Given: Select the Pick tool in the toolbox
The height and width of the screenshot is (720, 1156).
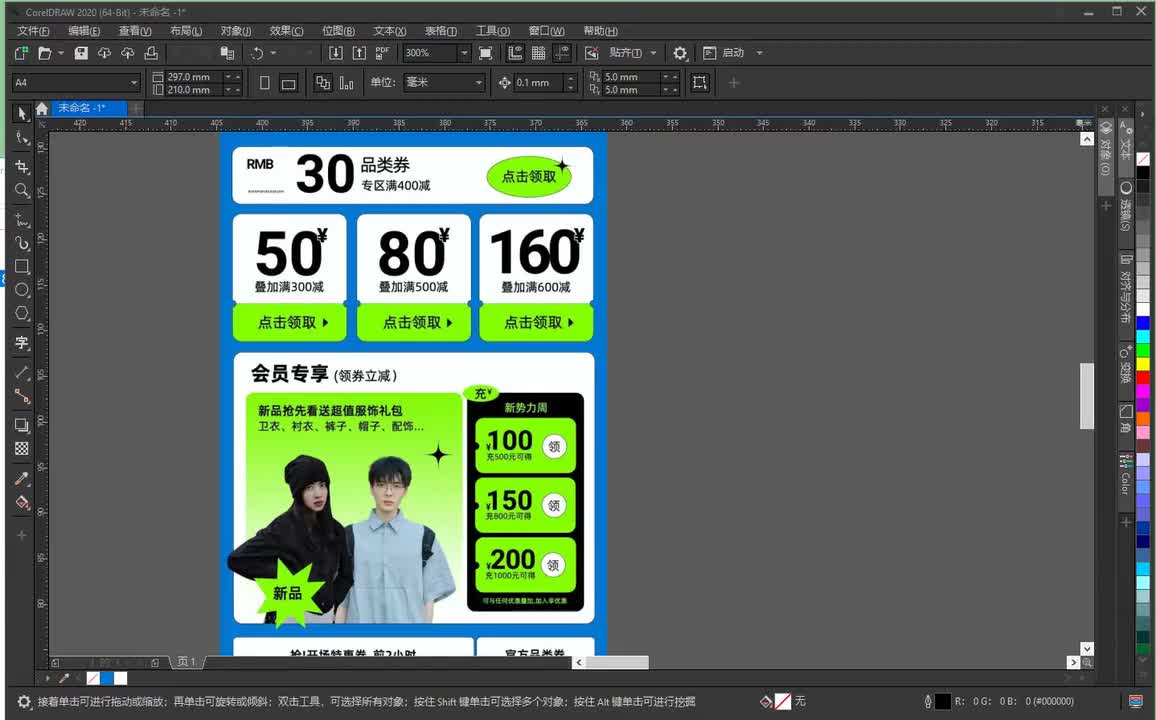Looking at the screenshot, I should pyautogui.click(x=22, y=113).
